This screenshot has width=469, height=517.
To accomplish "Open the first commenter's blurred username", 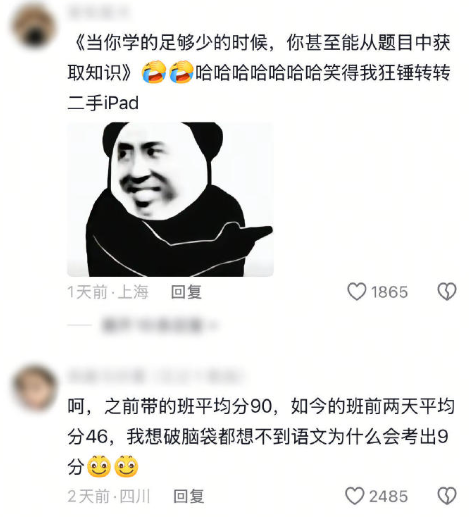I will 98,13.
